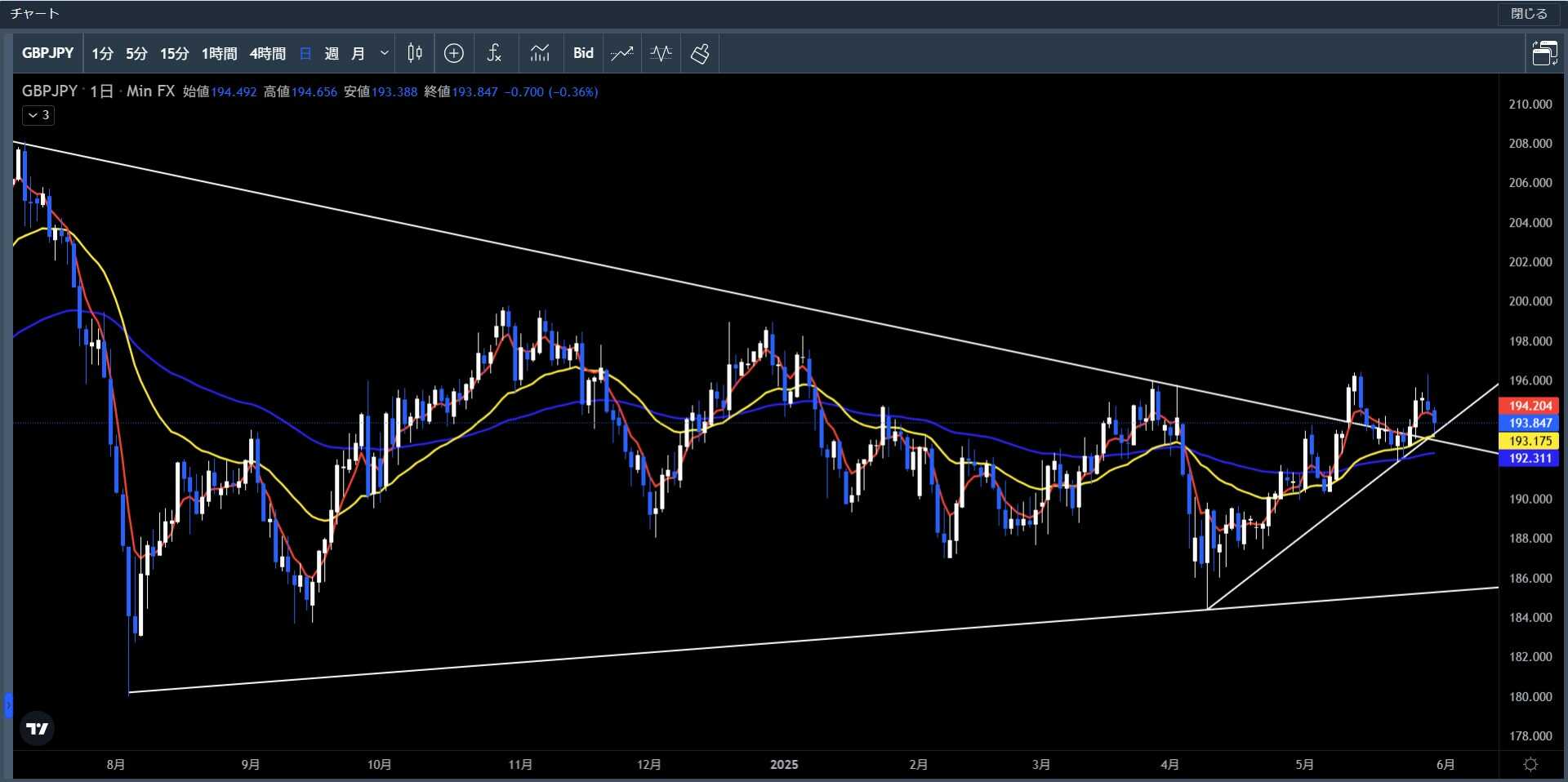Click the red 194.204 price label
The height and width of the screenshot is (782, 1568).
(x=1530, y=406)
